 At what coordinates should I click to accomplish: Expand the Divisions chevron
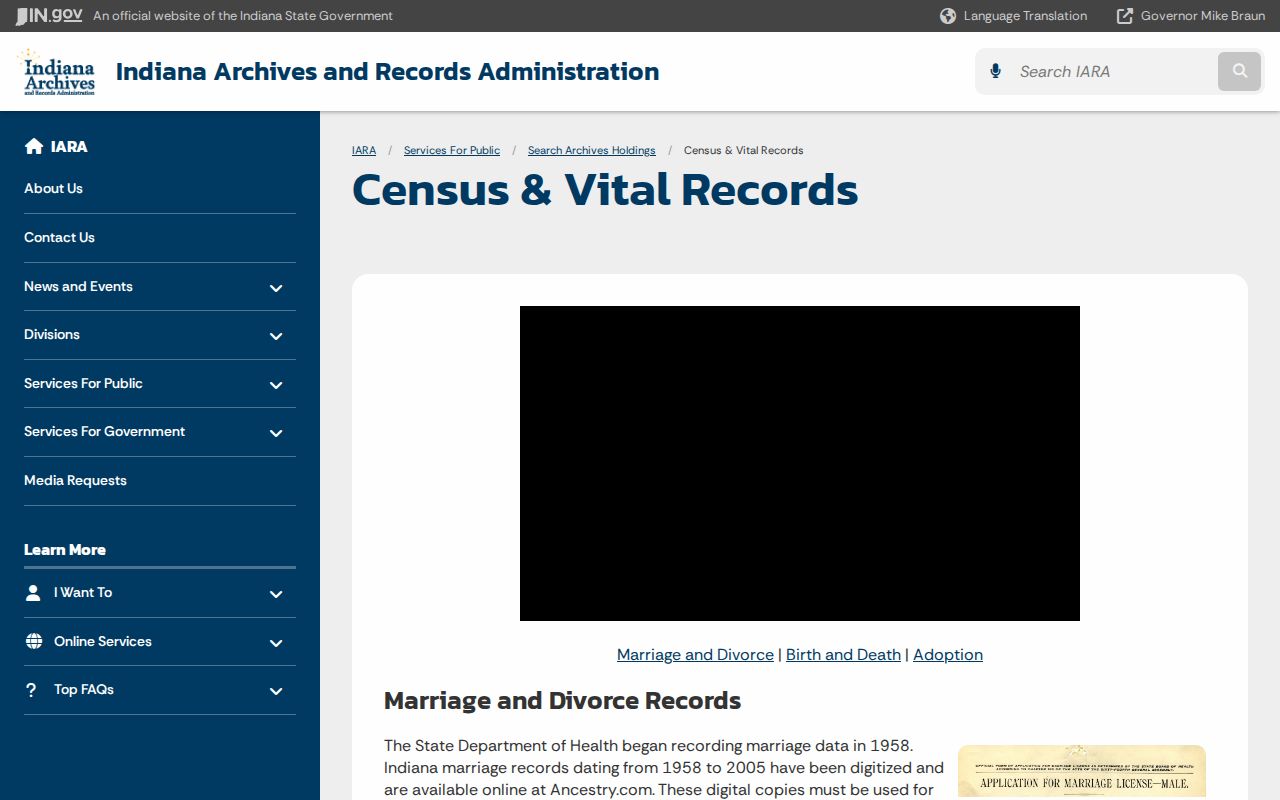pos(276,336)
